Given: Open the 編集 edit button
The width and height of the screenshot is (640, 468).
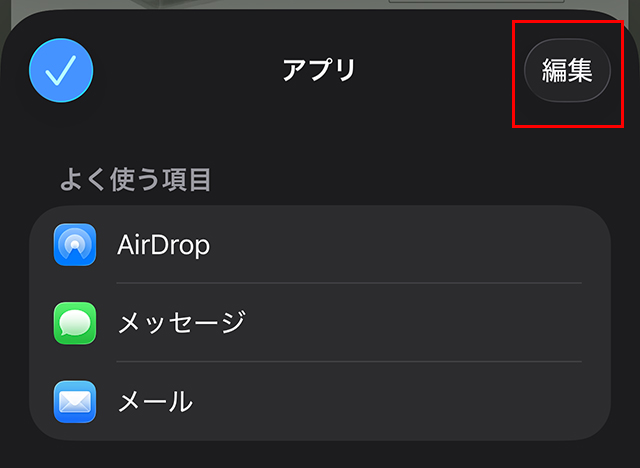Looking at the screenshot, I should [x=567, y=70].
